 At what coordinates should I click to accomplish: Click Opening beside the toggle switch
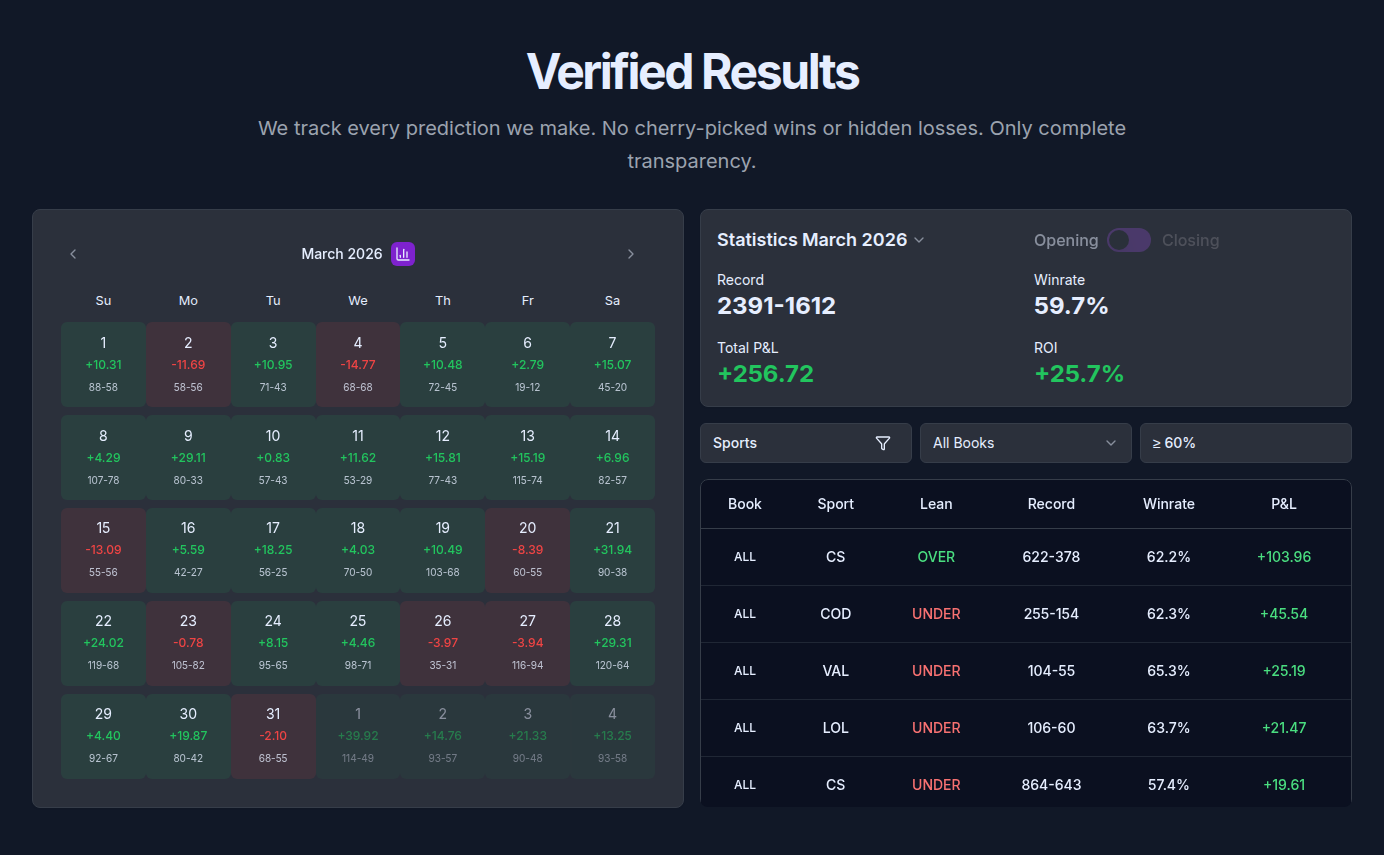click(x=1065, y=240)
